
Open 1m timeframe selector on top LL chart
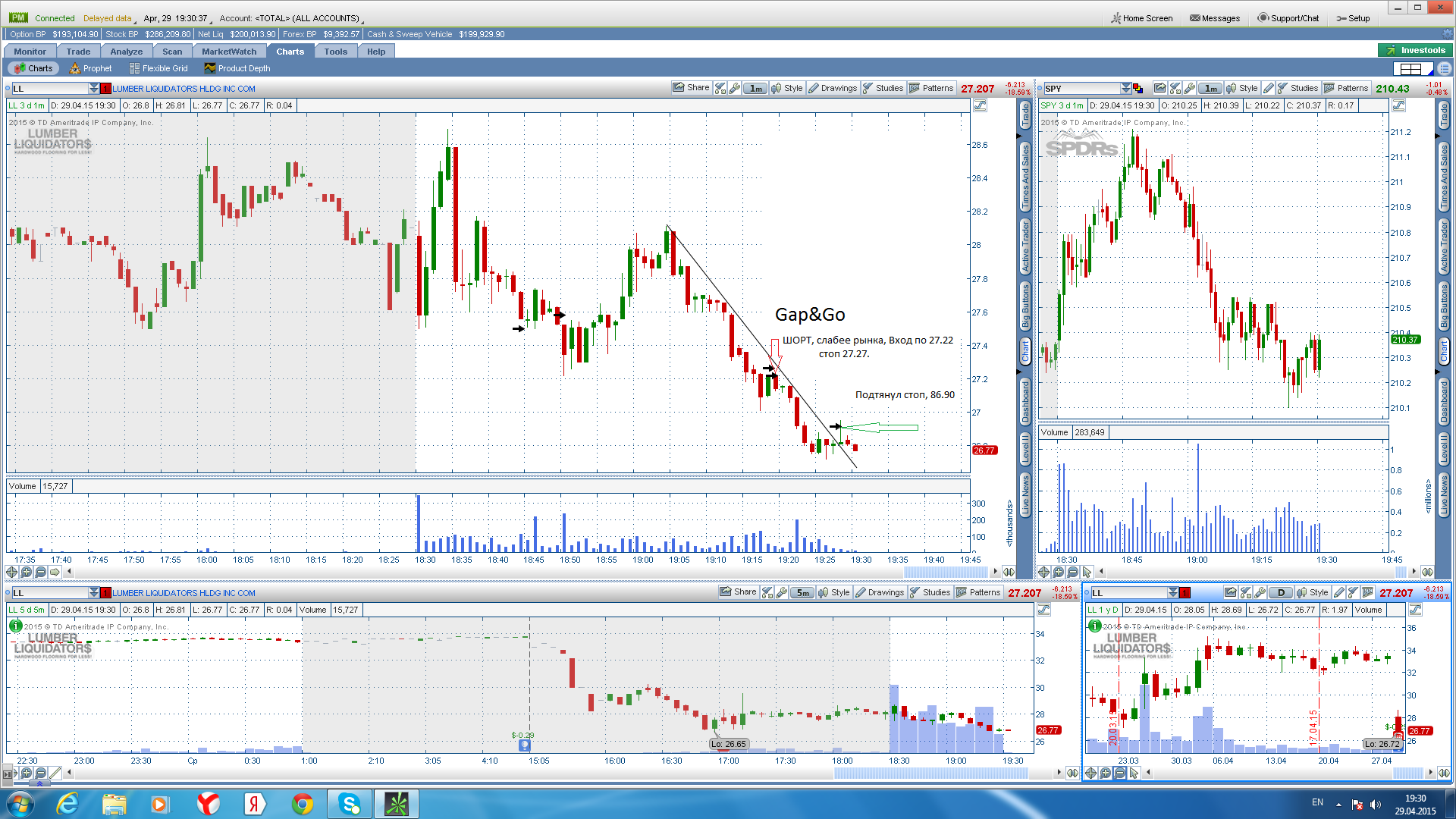tap(755, 88)
